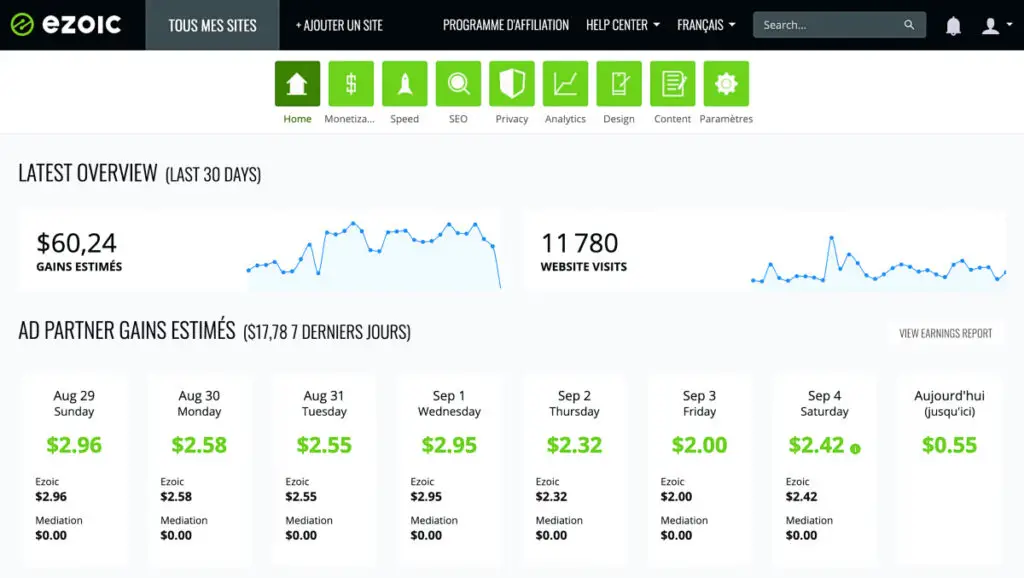Viewport: 1024px width, 578px height.
Task: Open the Design icon
Action: click(618, 84)
